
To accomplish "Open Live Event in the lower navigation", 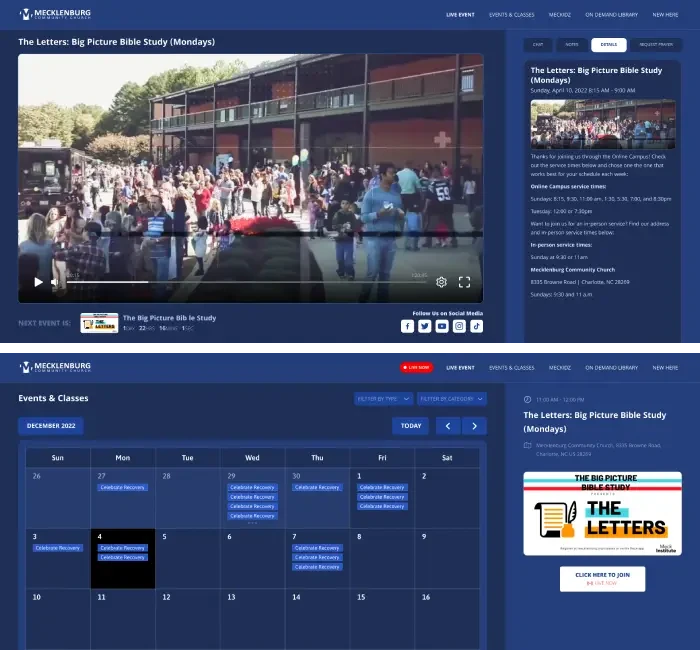I will point(460,368).
